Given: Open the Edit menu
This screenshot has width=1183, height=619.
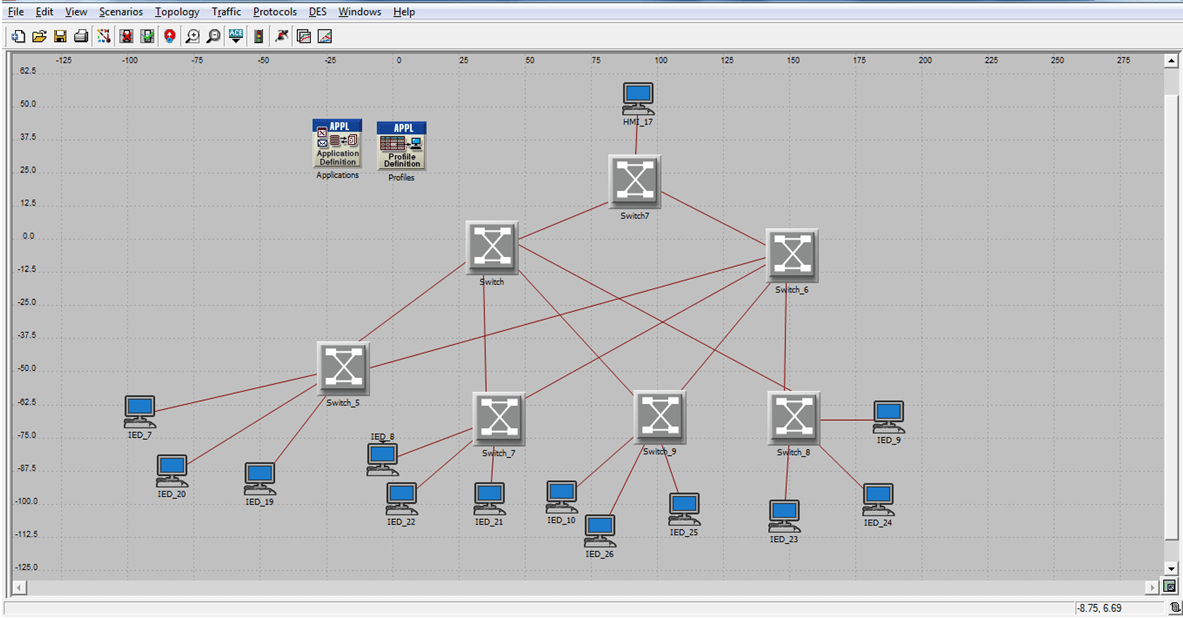Looking at the screenshot, I should [x=45, y=11].
